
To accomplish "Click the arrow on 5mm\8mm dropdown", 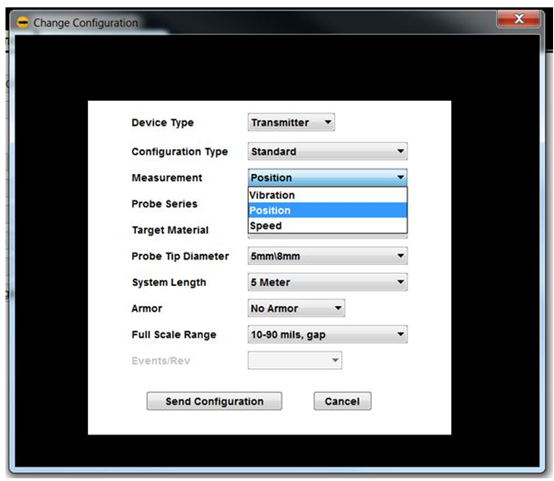I will (x=400, y=256).
